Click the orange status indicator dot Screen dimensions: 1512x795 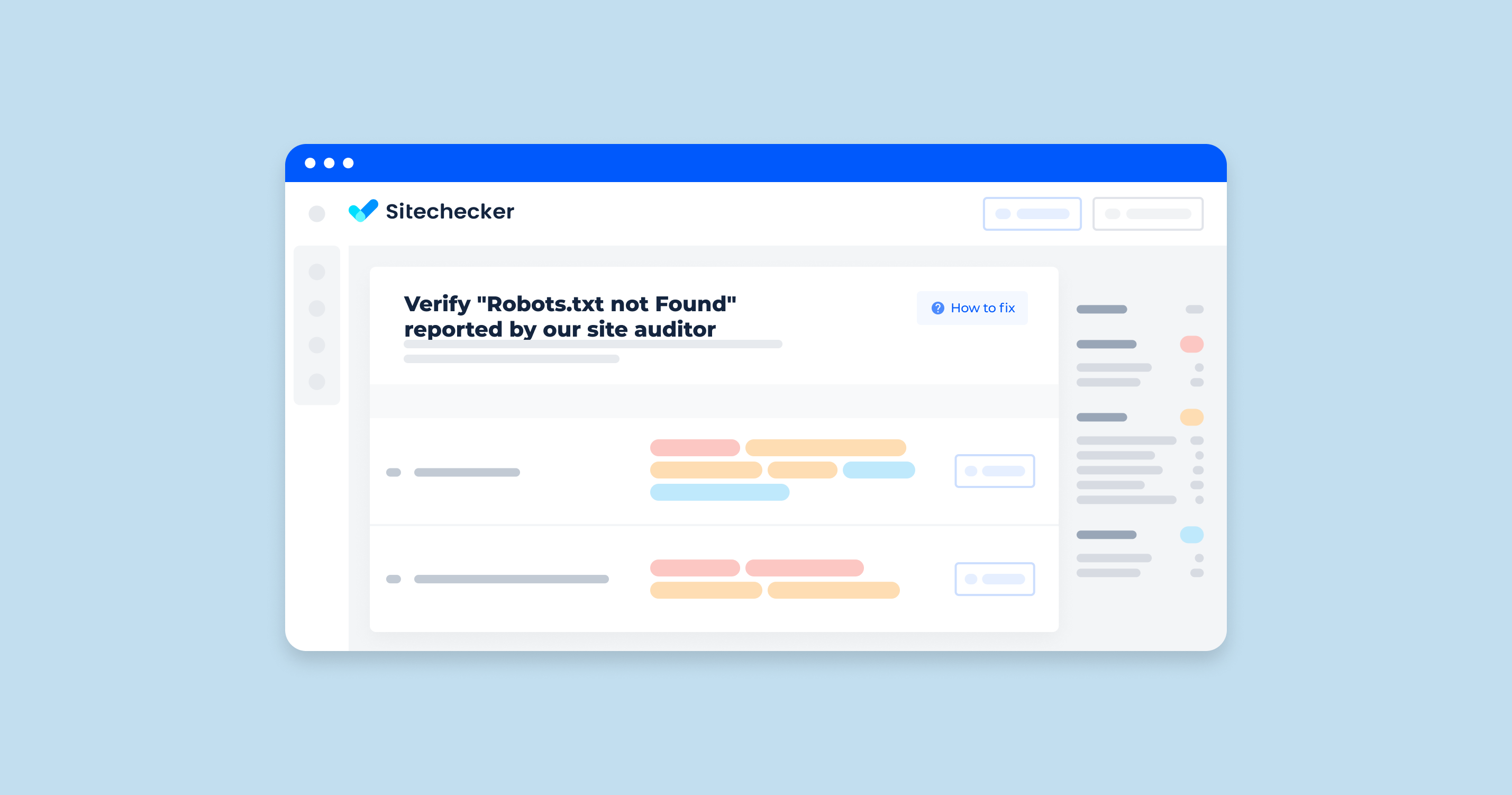[1191, 417]
